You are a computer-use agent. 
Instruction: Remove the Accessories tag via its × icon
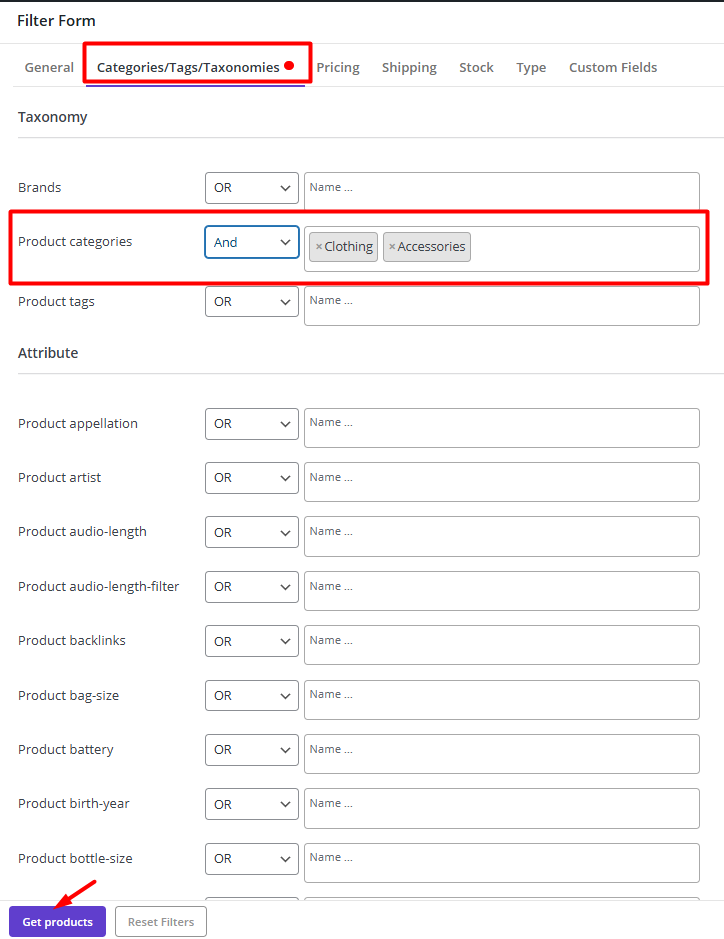click(392, 246)
